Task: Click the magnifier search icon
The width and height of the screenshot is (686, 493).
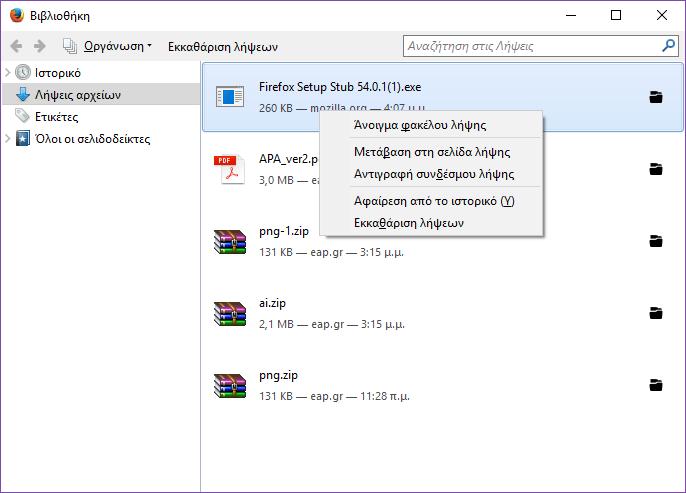Action: coord(668,45)
